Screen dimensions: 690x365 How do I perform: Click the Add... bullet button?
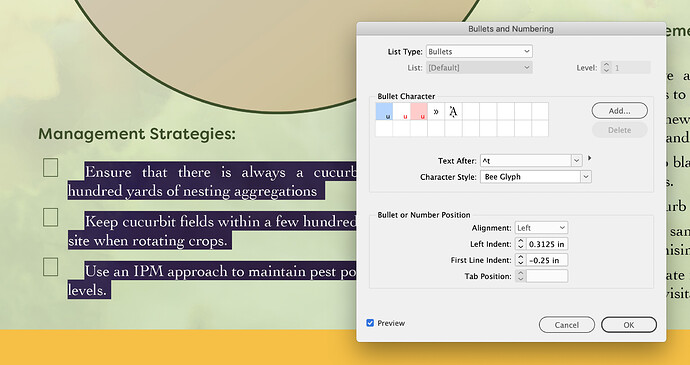[x=620, y=111]
